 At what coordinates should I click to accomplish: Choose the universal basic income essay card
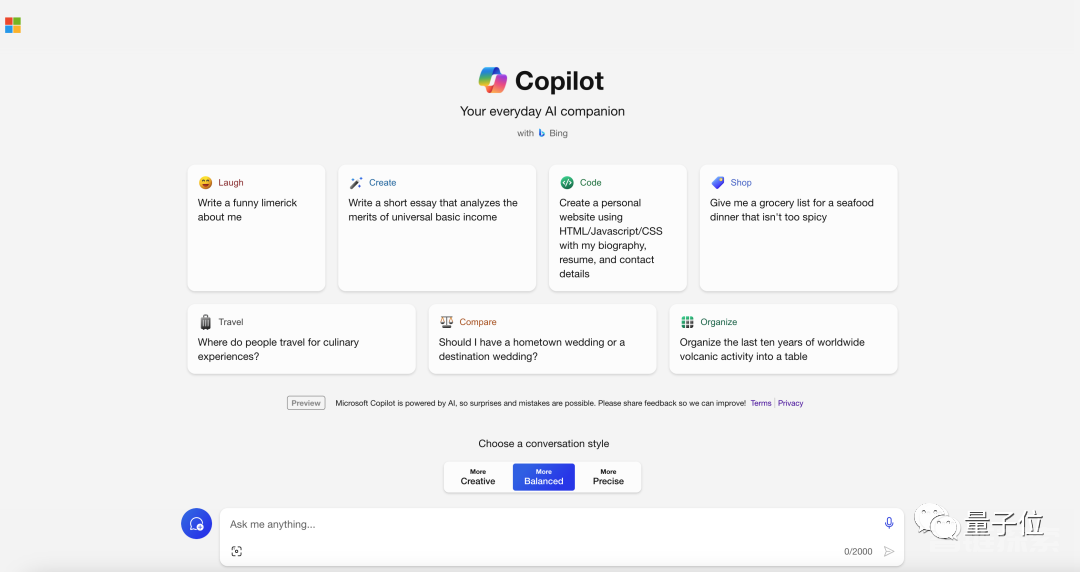437,227
